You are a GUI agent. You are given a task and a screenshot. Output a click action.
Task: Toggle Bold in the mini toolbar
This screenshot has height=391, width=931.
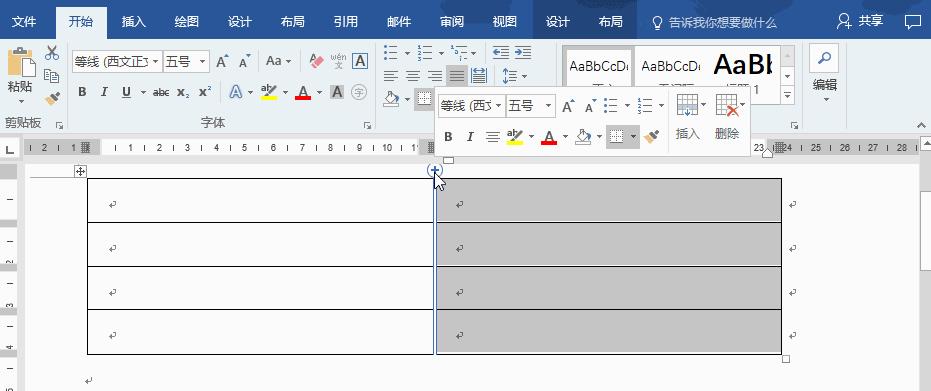[448, 137]
